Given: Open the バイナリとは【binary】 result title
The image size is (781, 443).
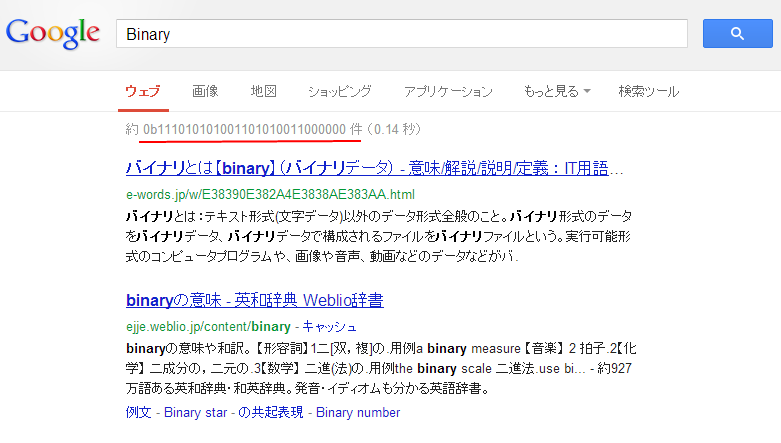Looking at the screenshot, I should pyautogui.click(x=375, y=166).
